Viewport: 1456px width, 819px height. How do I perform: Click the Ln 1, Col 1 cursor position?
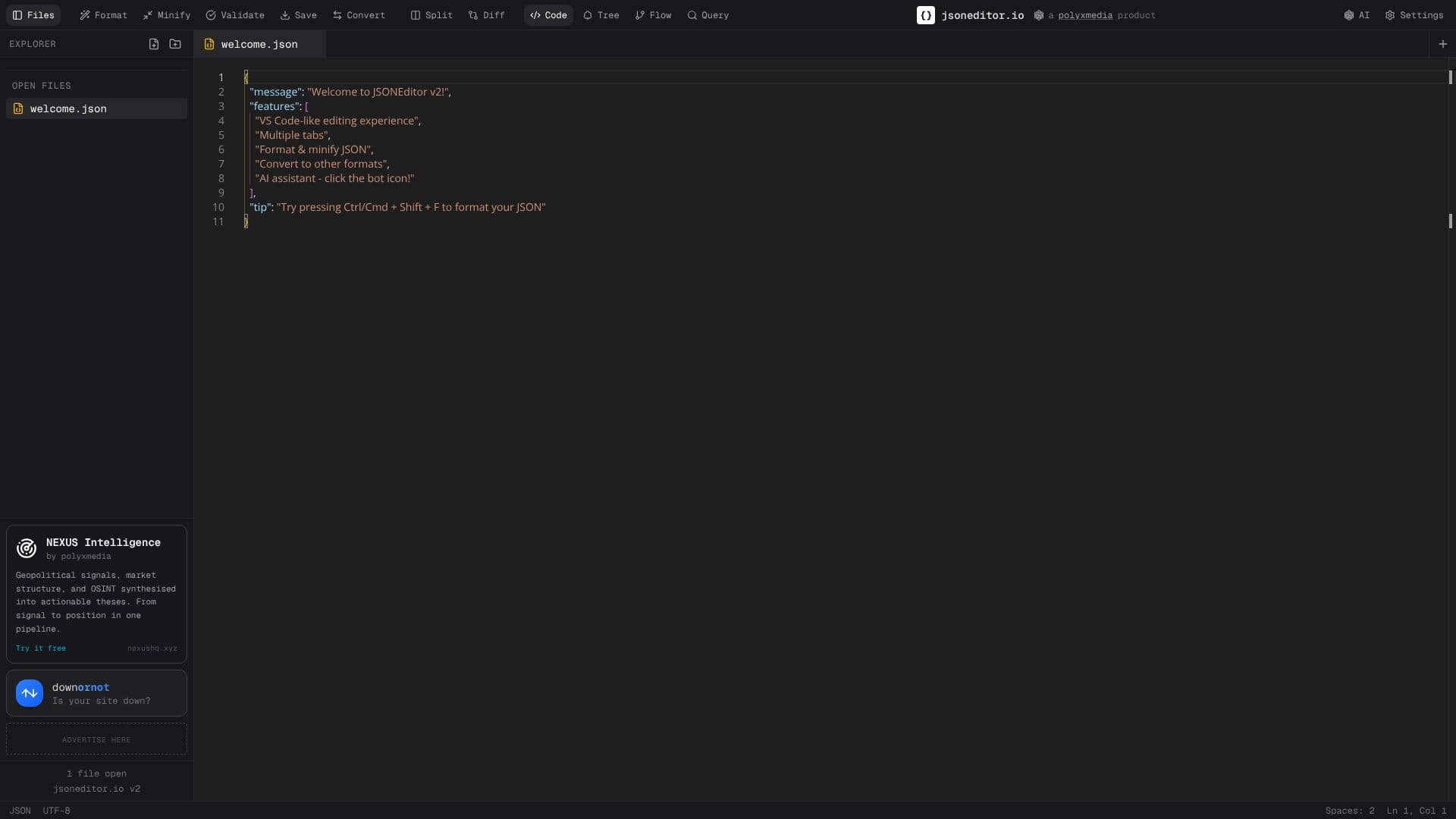click(1417, 811)
